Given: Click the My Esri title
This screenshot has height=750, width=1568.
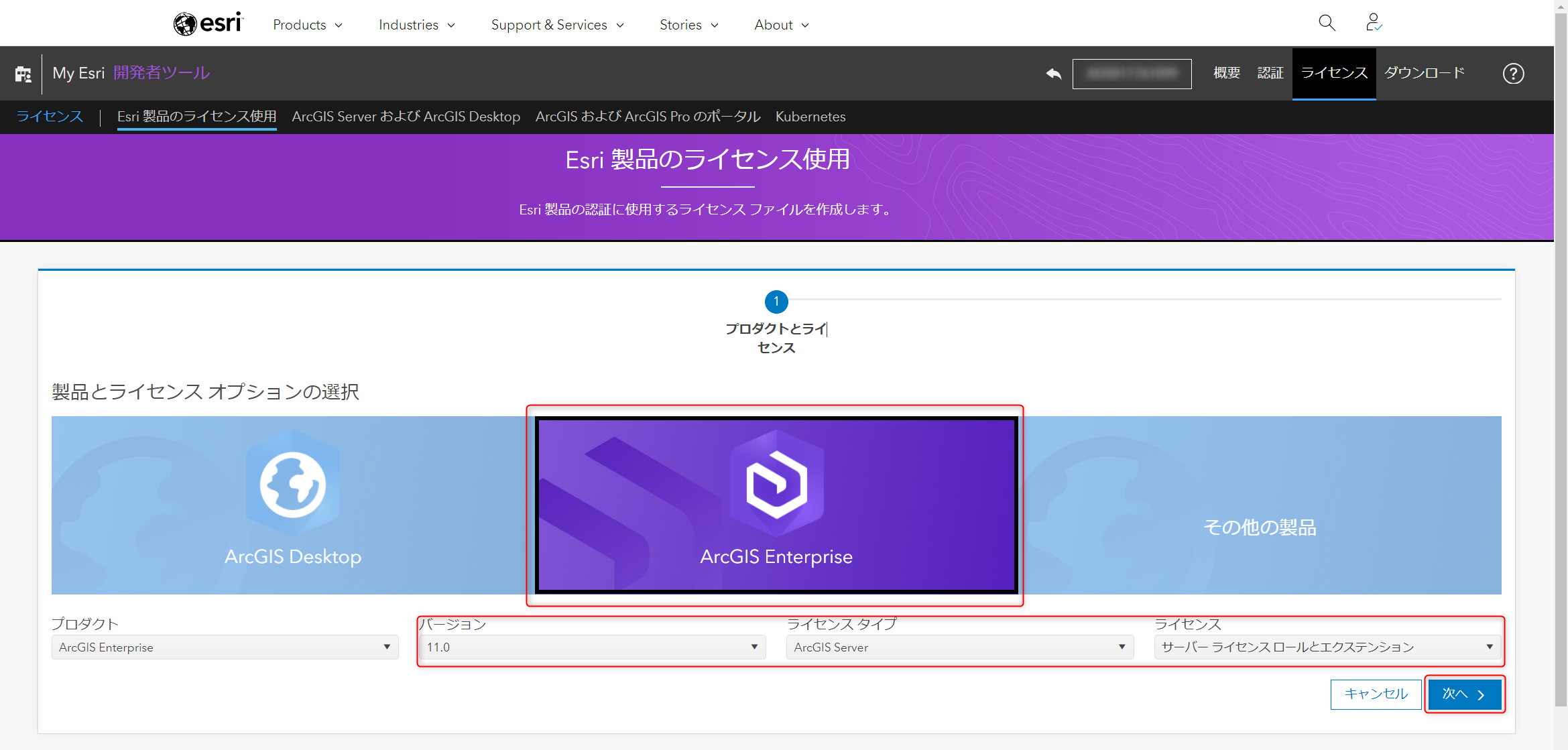Looking at the screenshot, I should (x=78, y=73).
